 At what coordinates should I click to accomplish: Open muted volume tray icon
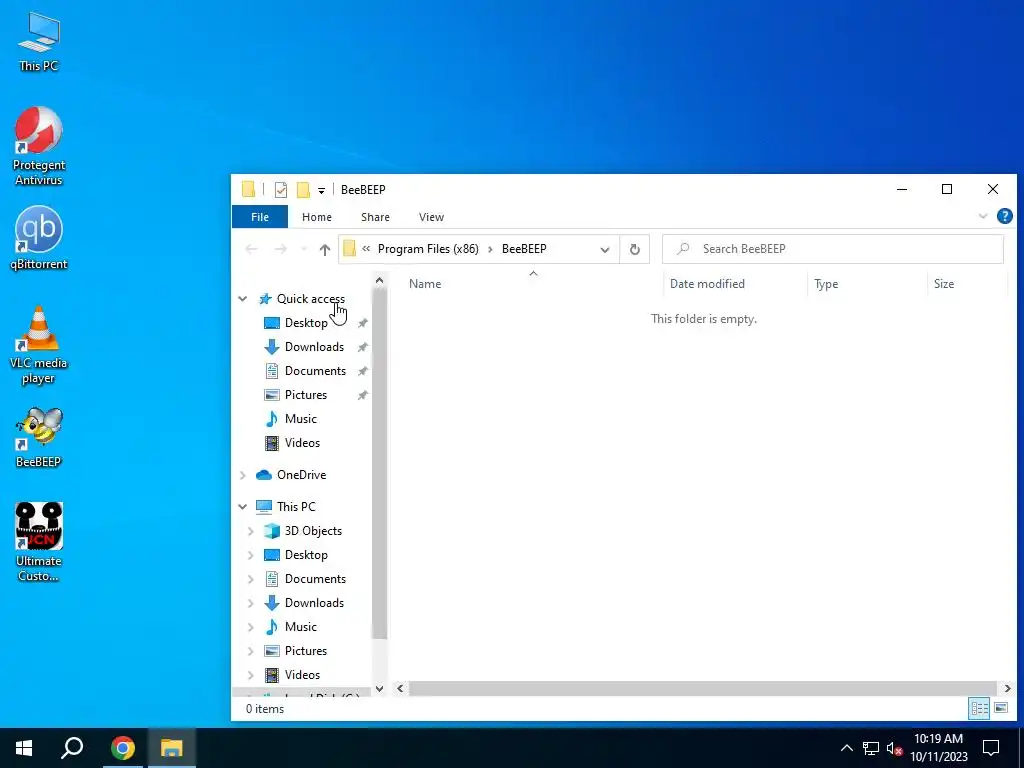point(894,748)
